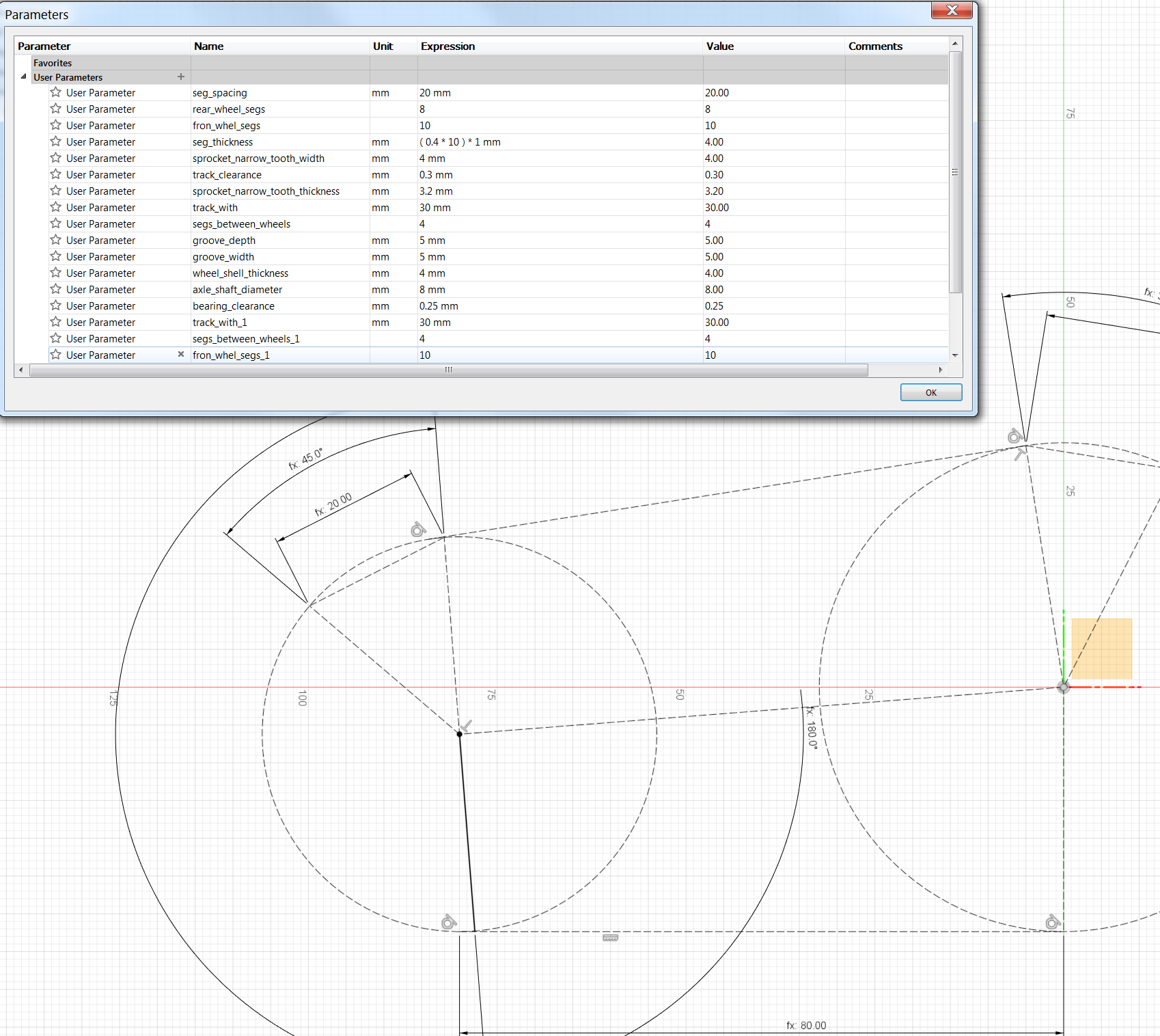Click OK to close the Parameters dialog

[930, 392]
